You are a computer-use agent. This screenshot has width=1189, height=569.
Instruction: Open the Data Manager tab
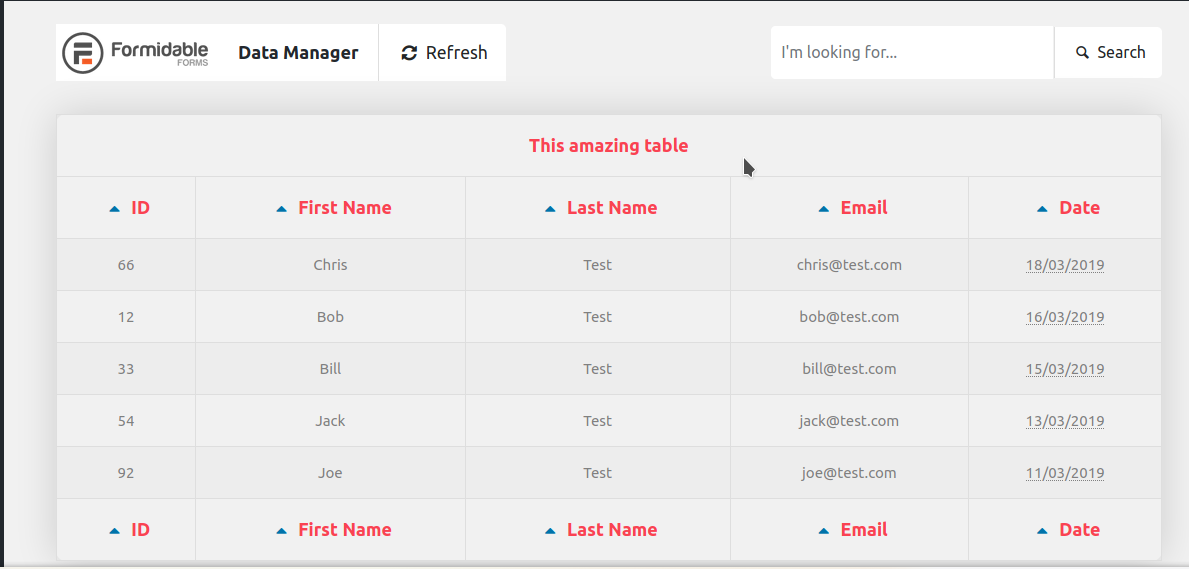tap(298, 52)
